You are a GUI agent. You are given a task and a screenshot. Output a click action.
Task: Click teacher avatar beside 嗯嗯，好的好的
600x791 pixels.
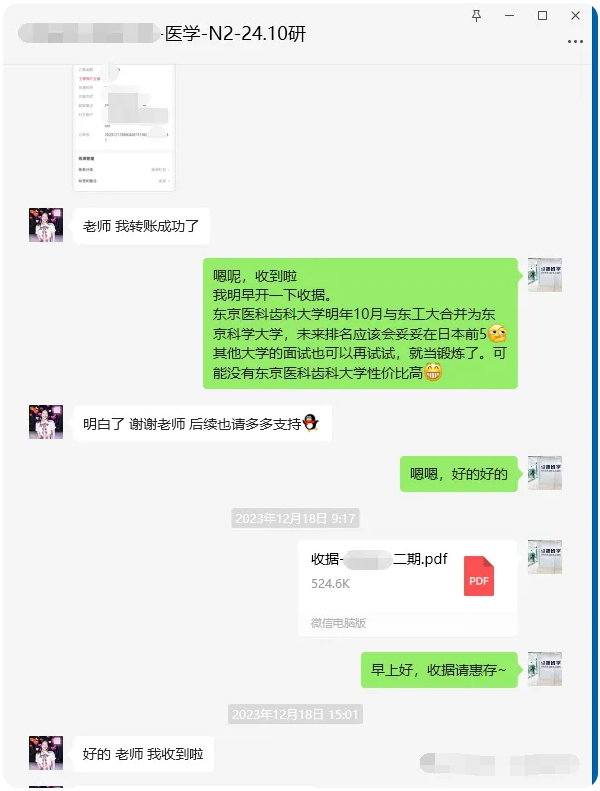coord(544,473)
